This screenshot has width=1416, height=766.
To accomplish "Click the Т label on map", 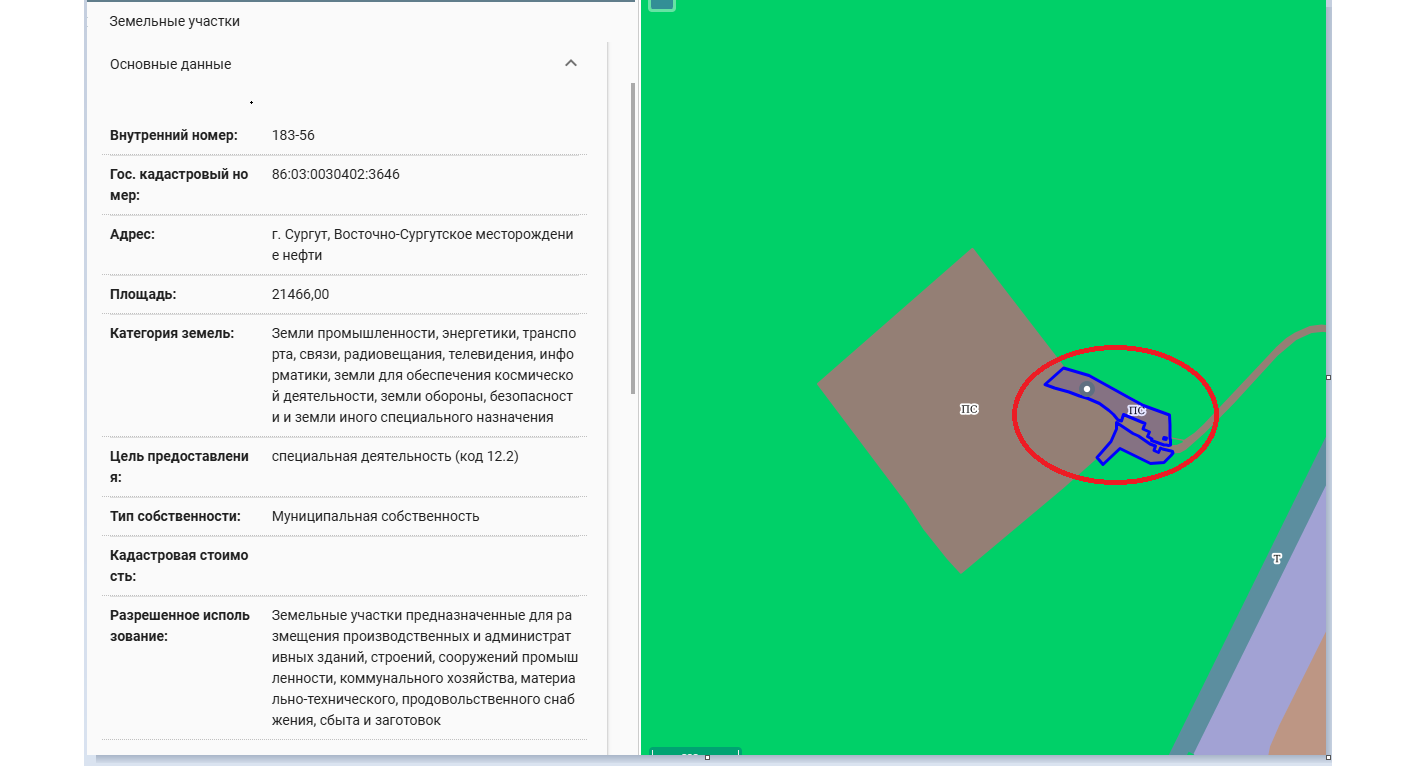I will tap(1276, 558).
